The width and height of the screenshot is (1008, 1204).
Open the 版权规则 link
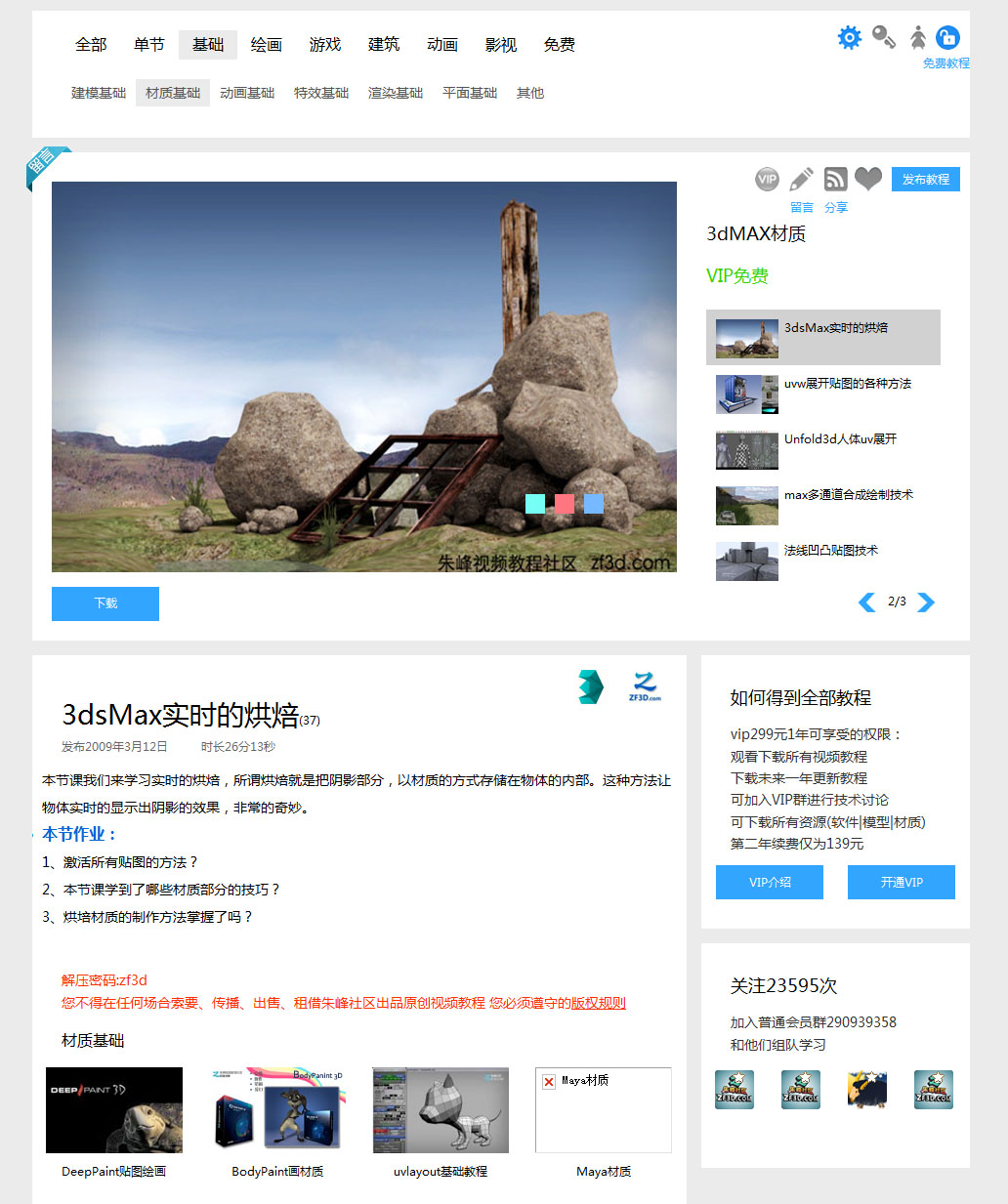coord(599,1003)
